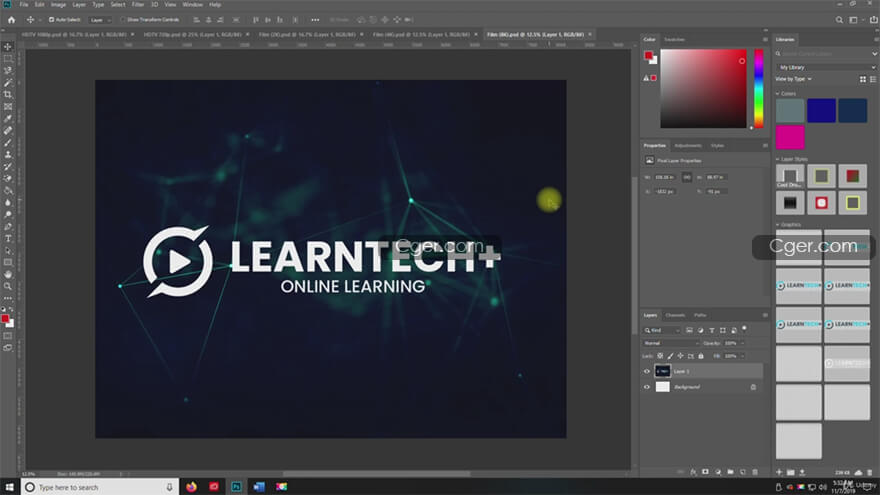Toggle Auto-Select checkbox
Viewport: 880px width, 495px height.
point(51,20)
